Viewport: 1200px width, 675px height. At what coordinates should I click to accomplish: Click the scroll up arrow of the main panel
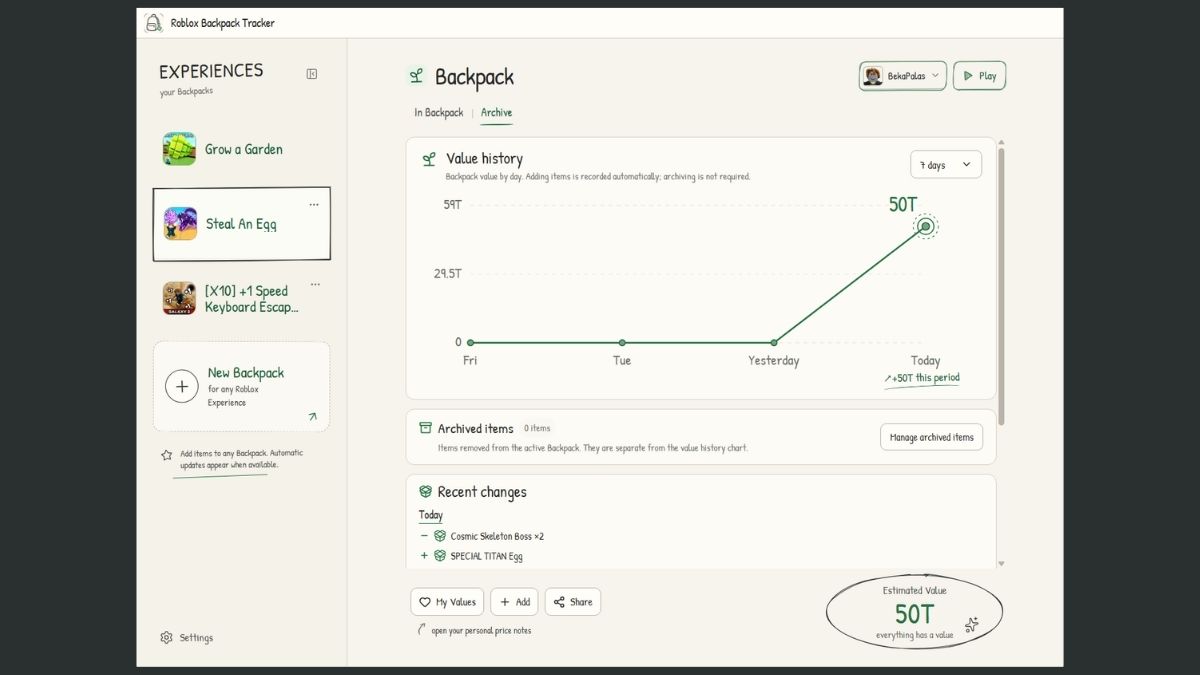tap(1001, 142)
